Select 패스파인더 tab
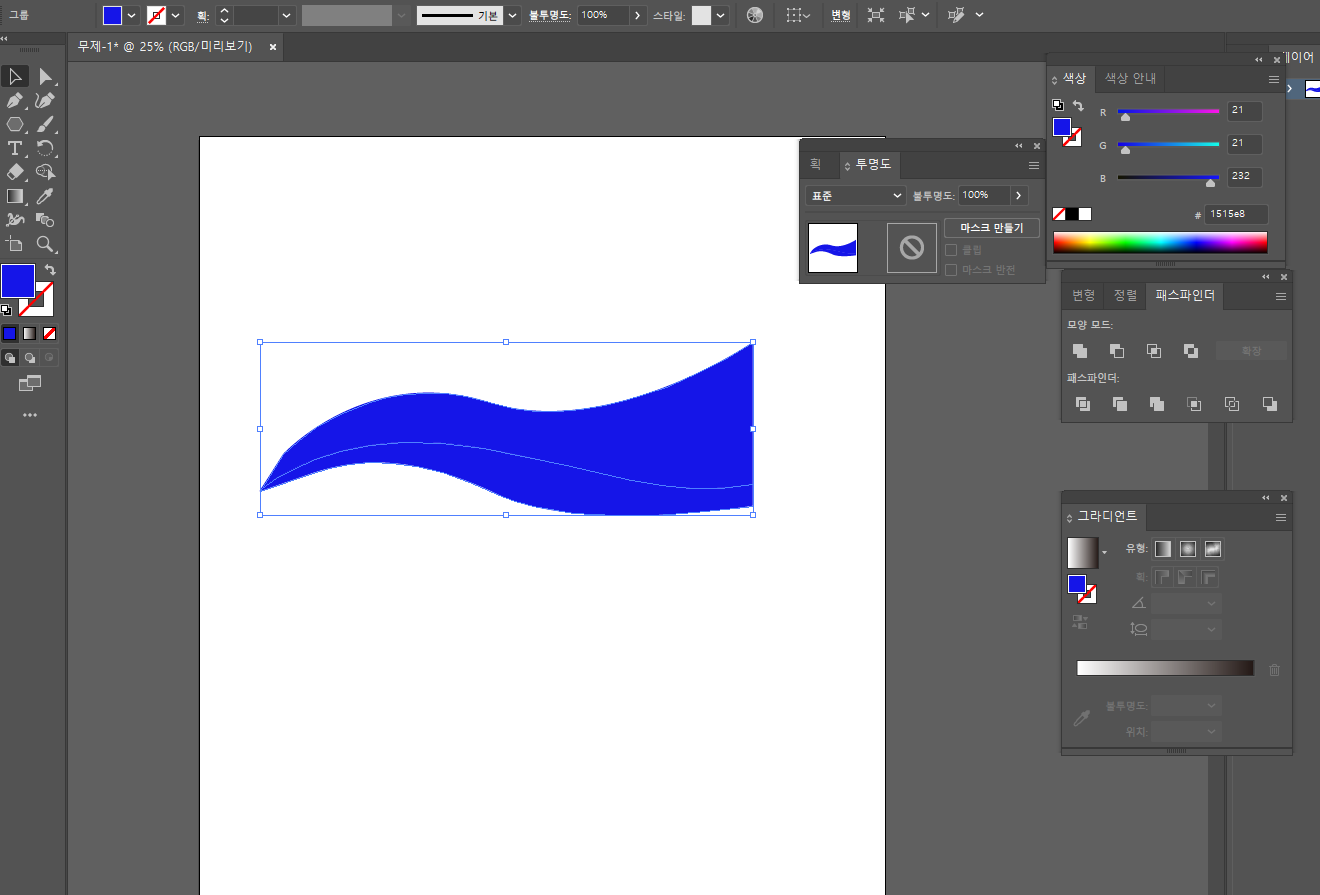Screen dimensions: 1320x895 pos(1185,296)
